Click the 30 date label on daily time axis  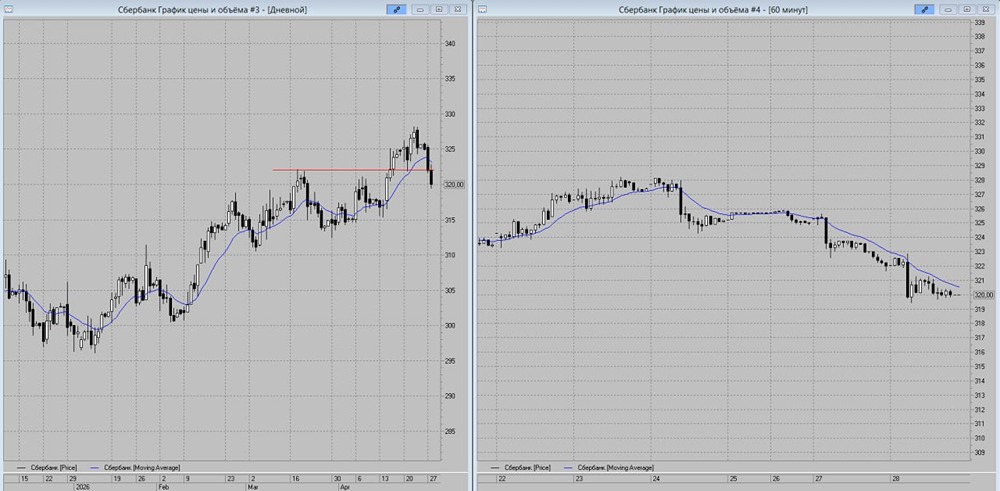point(336,478)
